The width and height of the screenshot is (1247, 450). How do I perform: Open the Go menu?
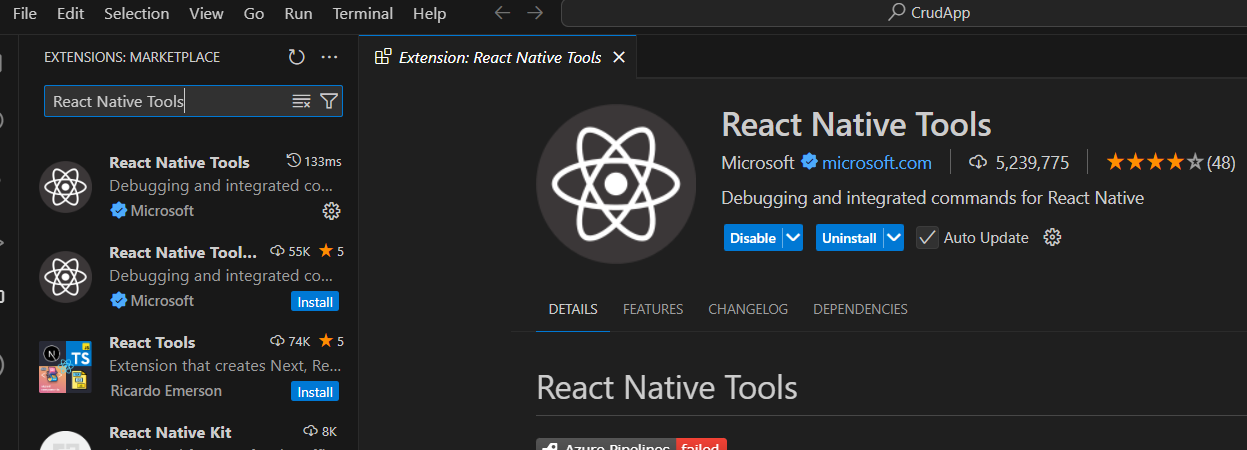tap(254, 14)
